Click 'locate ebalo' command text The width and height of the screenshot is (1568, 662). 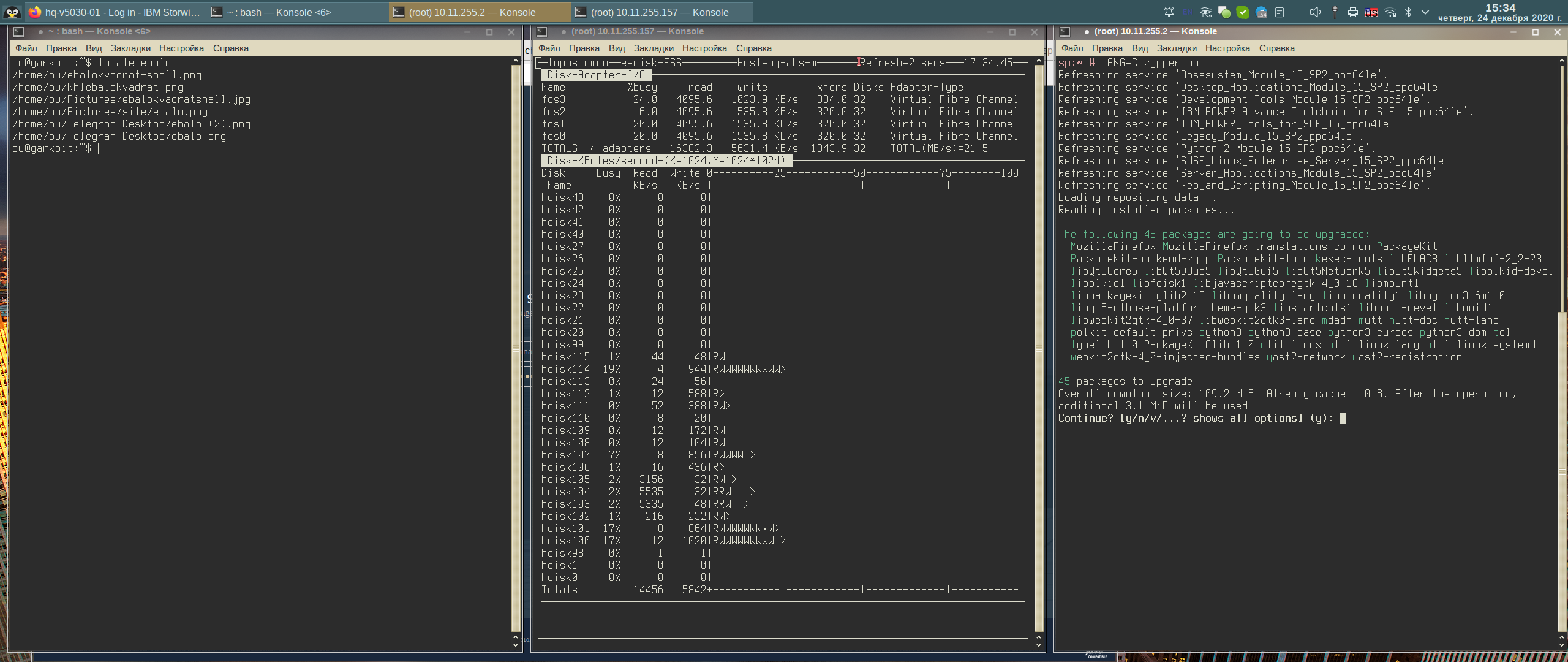135,63
